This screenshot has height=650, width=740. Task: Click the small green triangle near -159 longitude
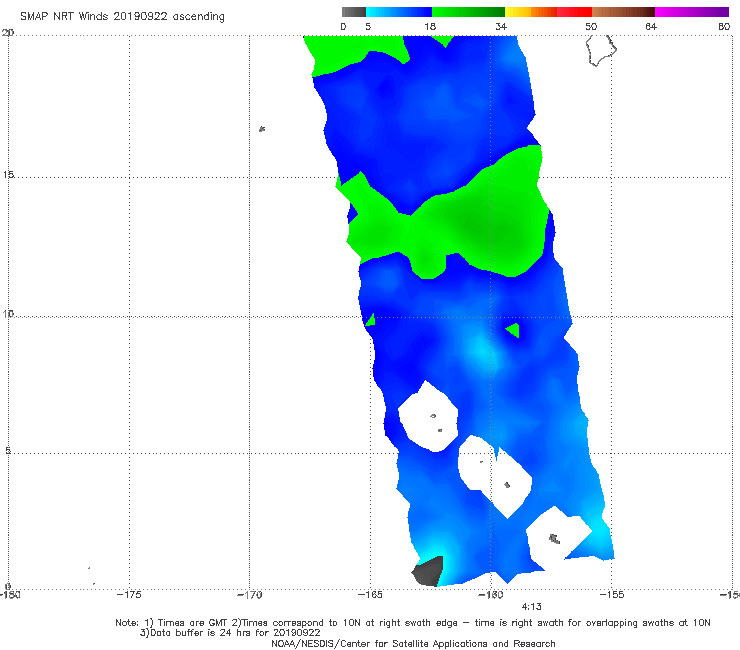point(513,330)
